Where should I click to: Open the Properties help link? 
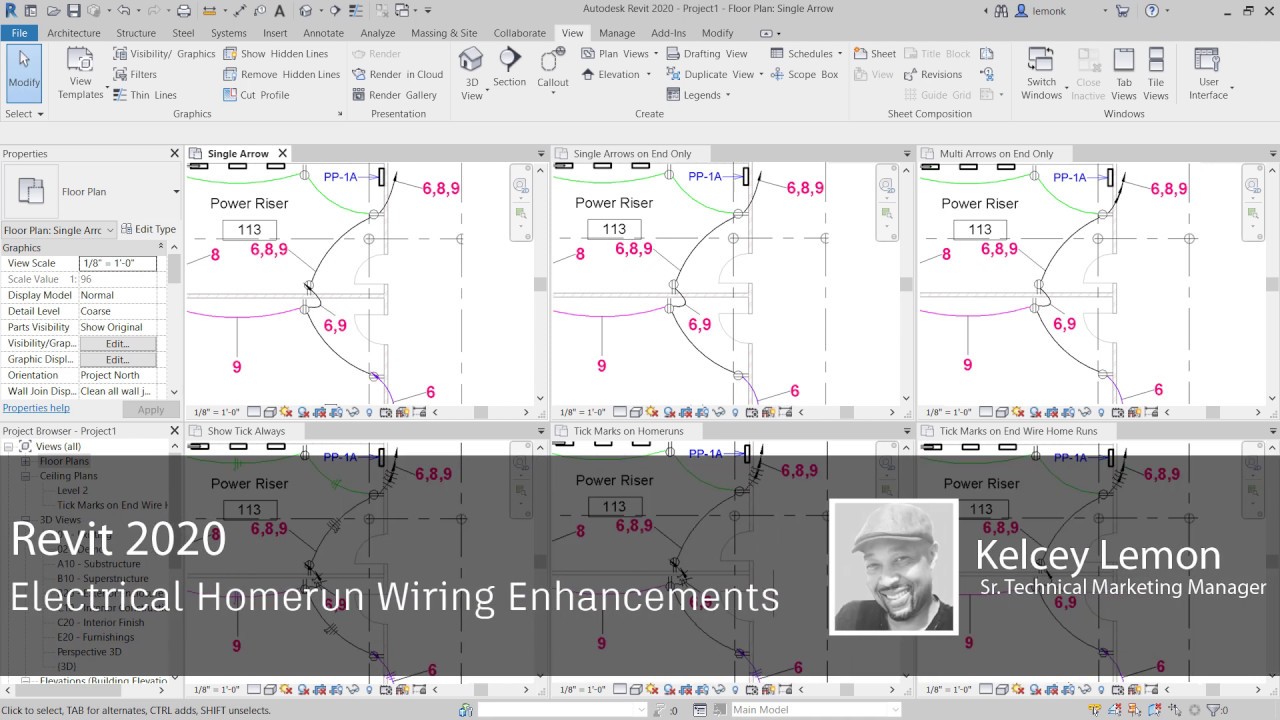pyautogui.click(x=36, y=408)
